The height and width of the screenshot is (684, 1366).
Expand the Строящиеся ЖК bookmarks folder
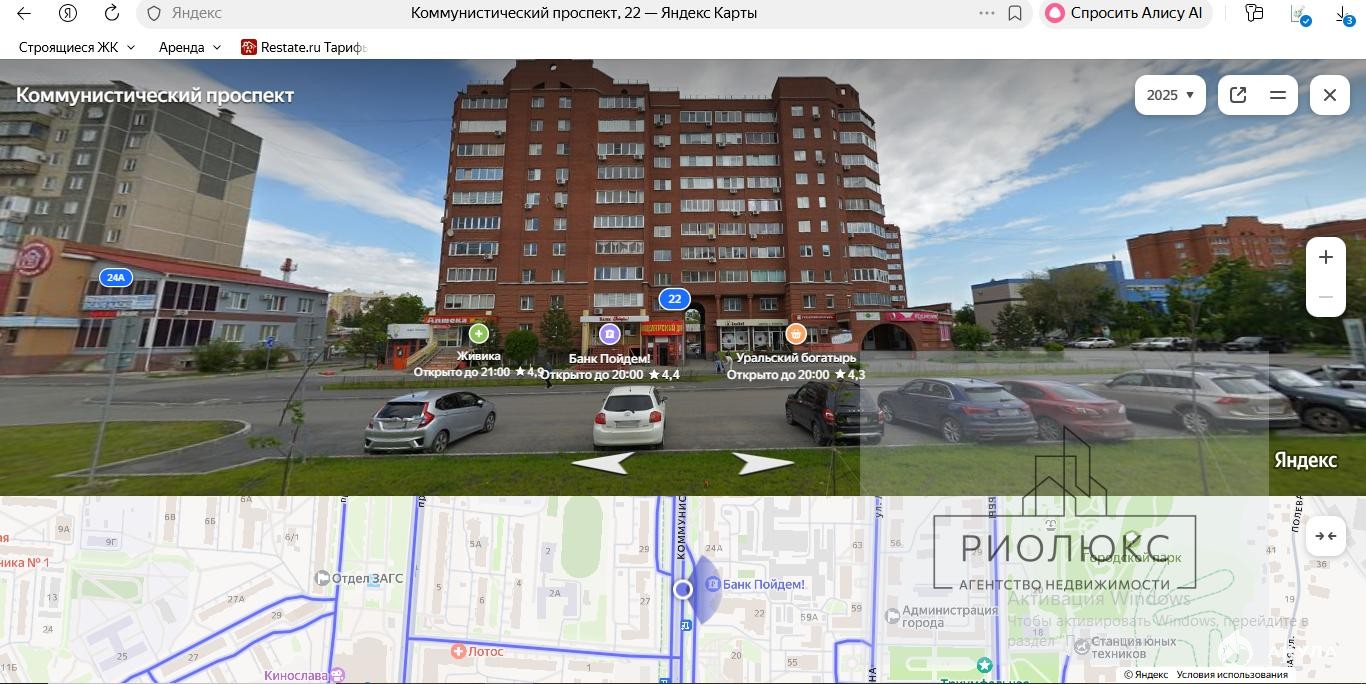(x=76, y=47)
